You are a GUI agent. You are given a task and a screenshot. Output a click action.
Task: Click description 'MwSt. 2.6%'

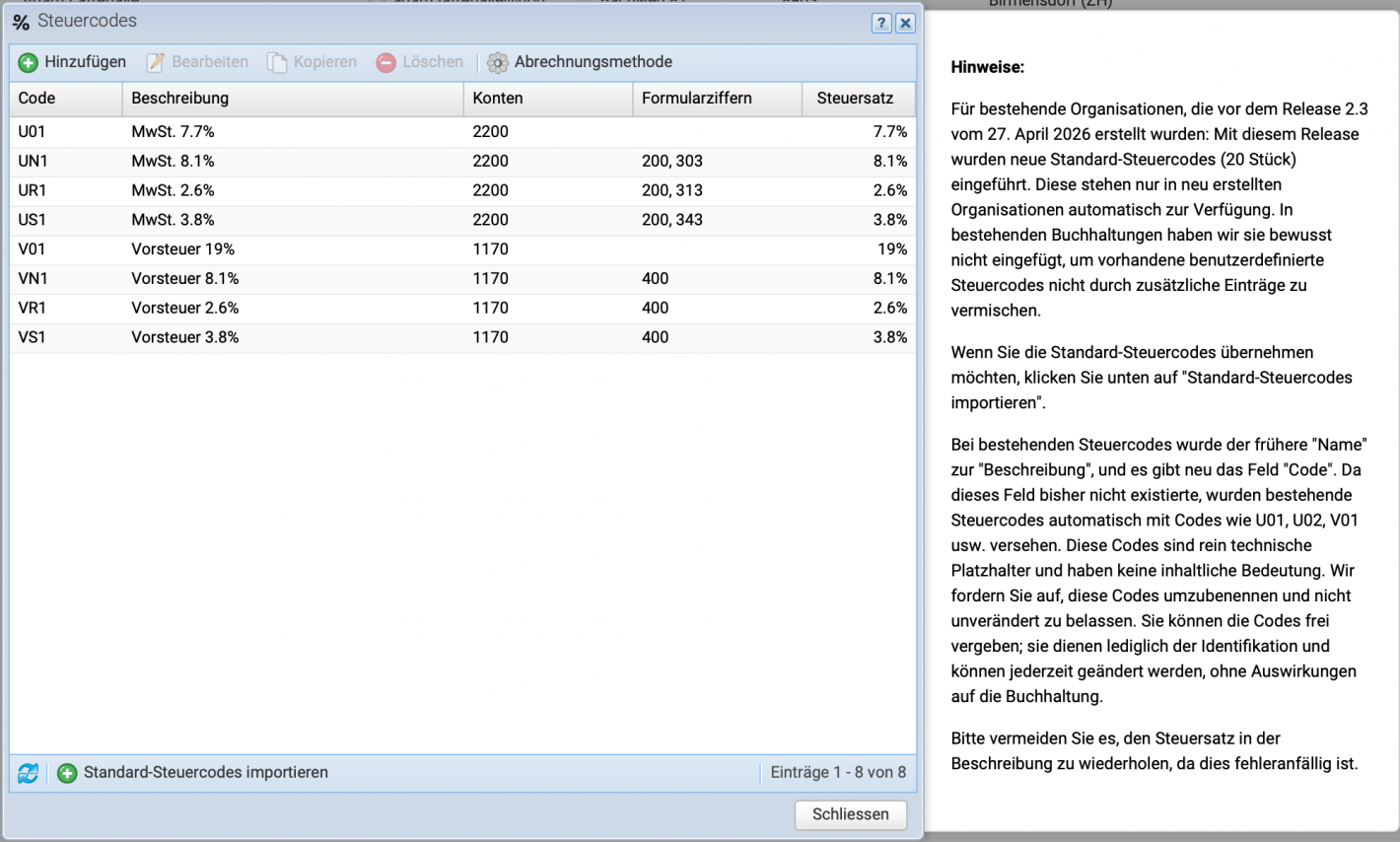point(173,191)
